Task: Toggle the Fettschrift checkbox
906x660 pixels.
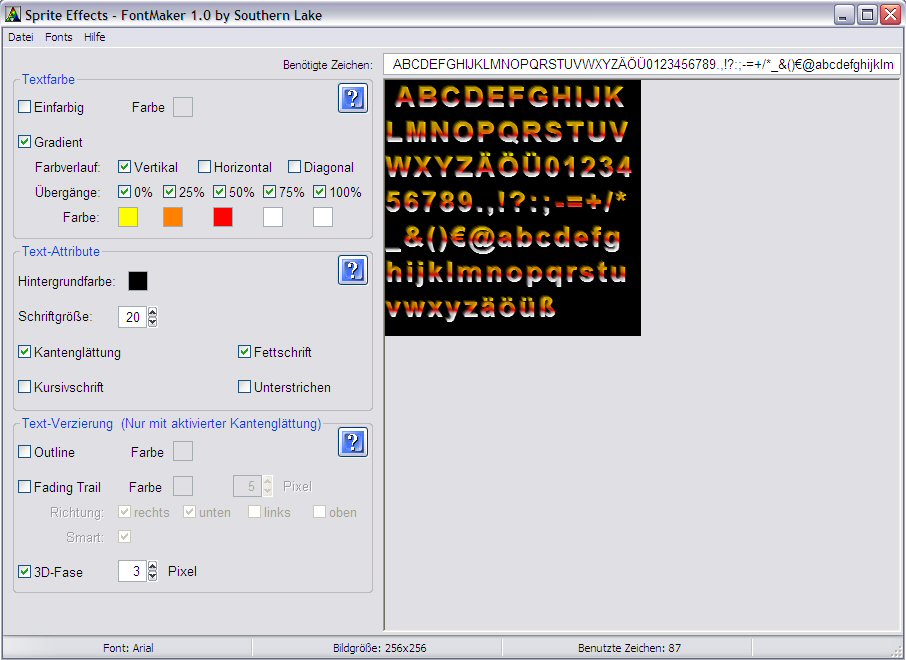Action: tap(244, 351)
